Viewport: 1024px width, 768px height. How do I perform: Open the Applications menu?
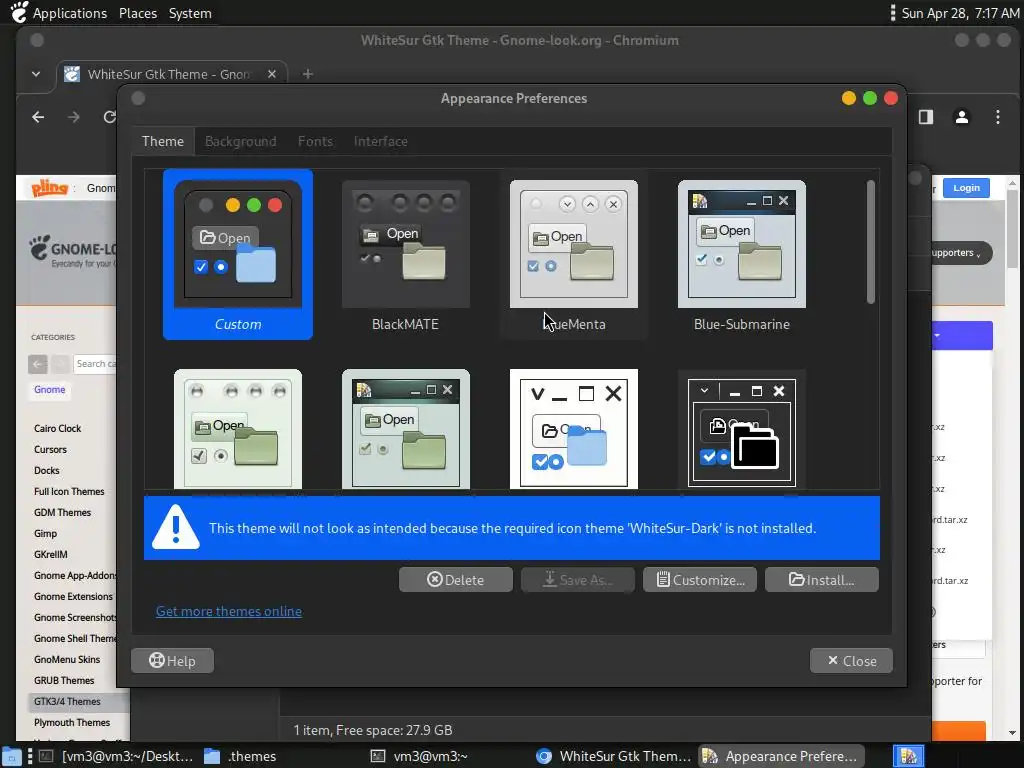click(70, 13)
